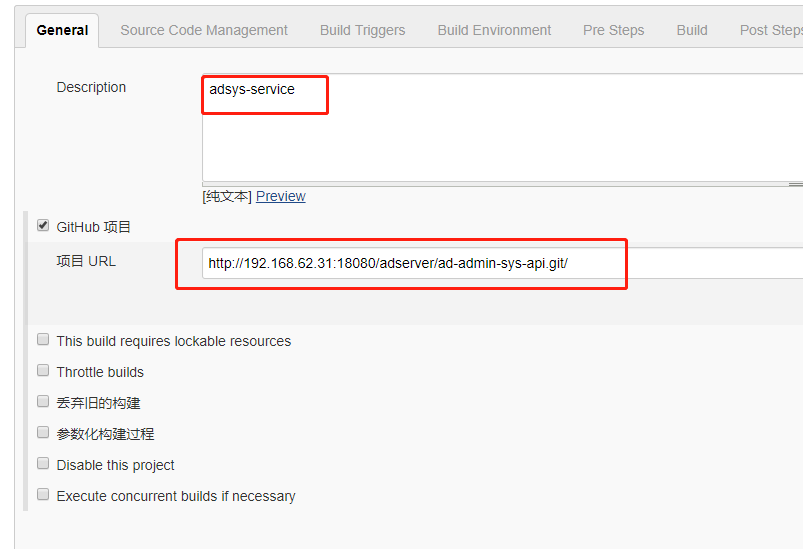The height and width of the screenshot is (549, 803).
Task: Click the 项目 URL input field
Action: click(502, 263)
